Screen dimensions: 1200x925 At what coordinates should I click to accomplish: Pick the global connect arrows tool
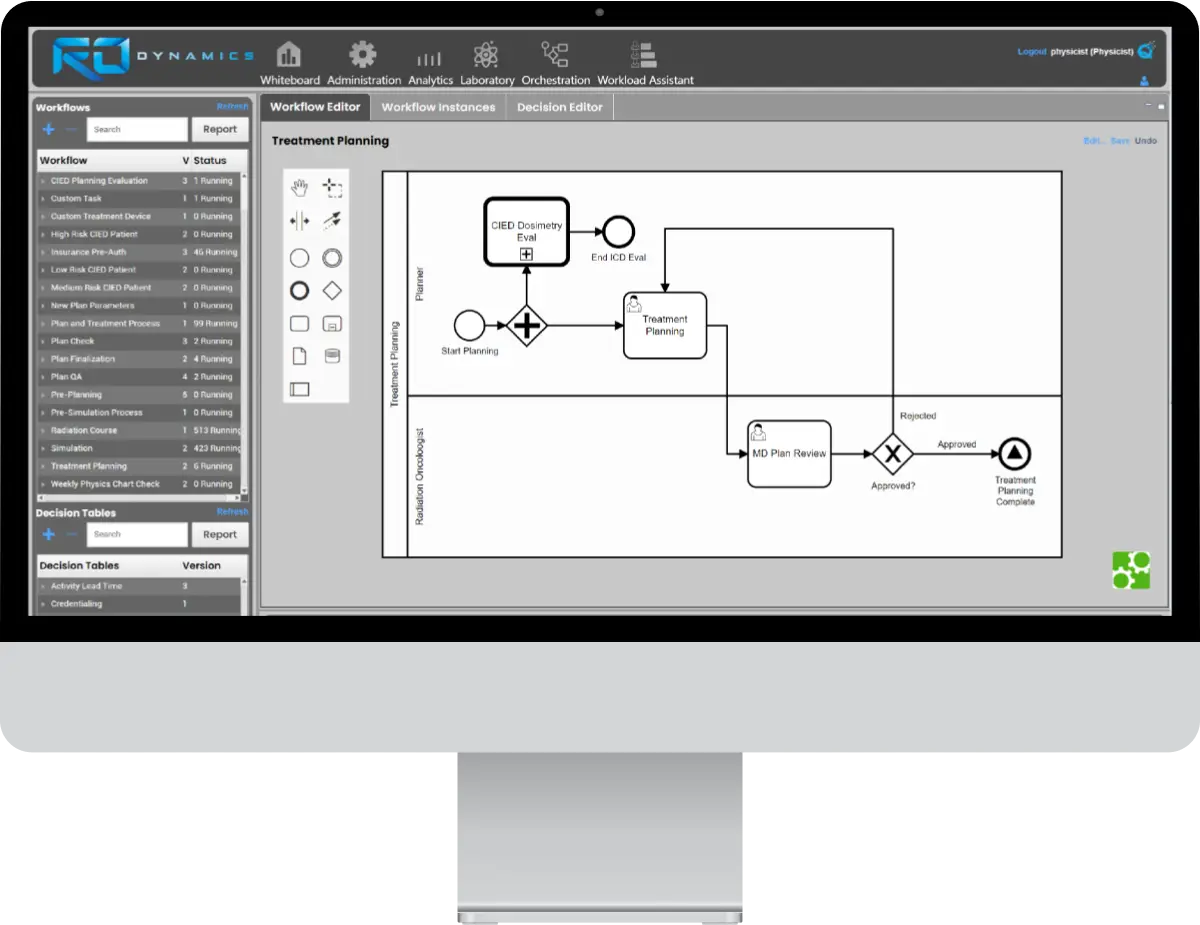pyautogui.click(x=332, y=220)
